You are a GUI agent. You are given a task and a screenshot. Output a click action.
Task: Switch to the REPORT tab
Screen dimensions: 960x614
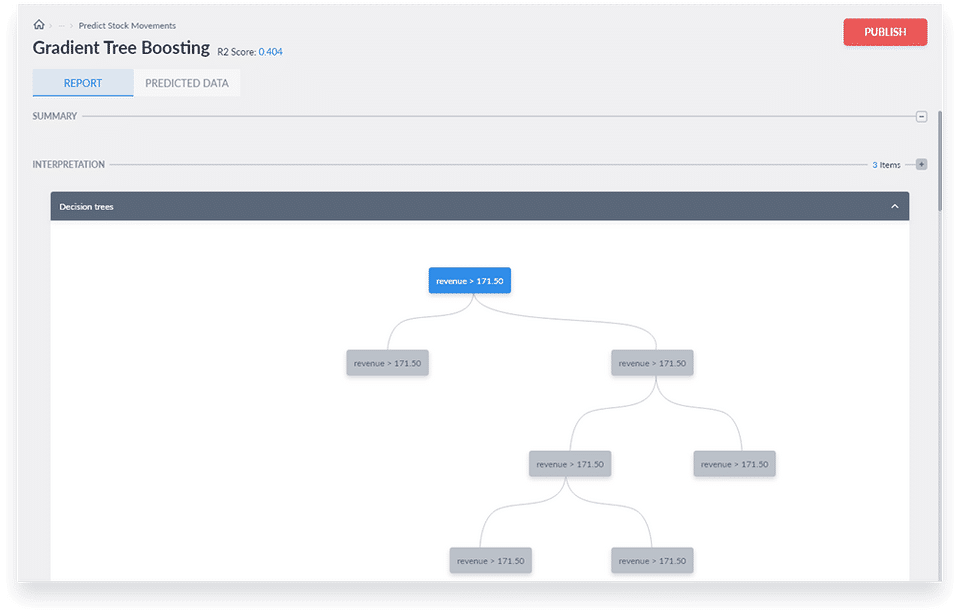pyautogui.click(x=83, y=83)
